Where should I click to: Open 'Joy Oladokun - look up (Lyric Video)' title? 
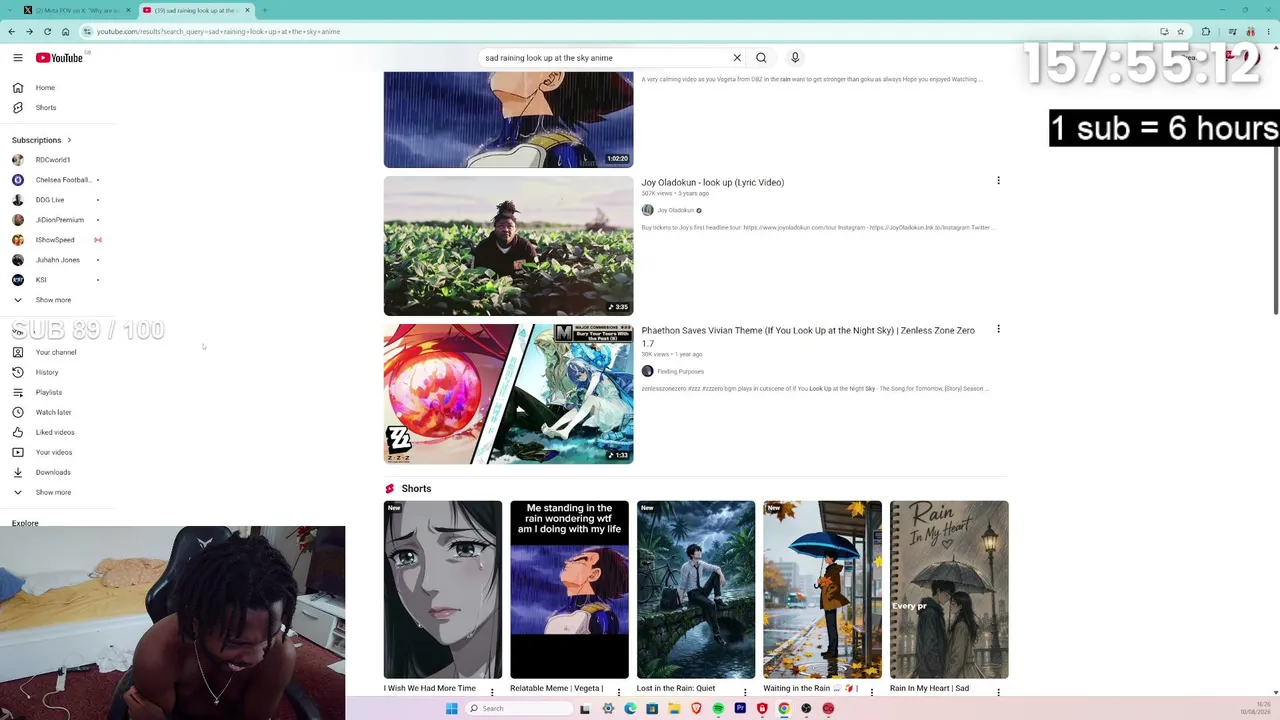point(713,183)
